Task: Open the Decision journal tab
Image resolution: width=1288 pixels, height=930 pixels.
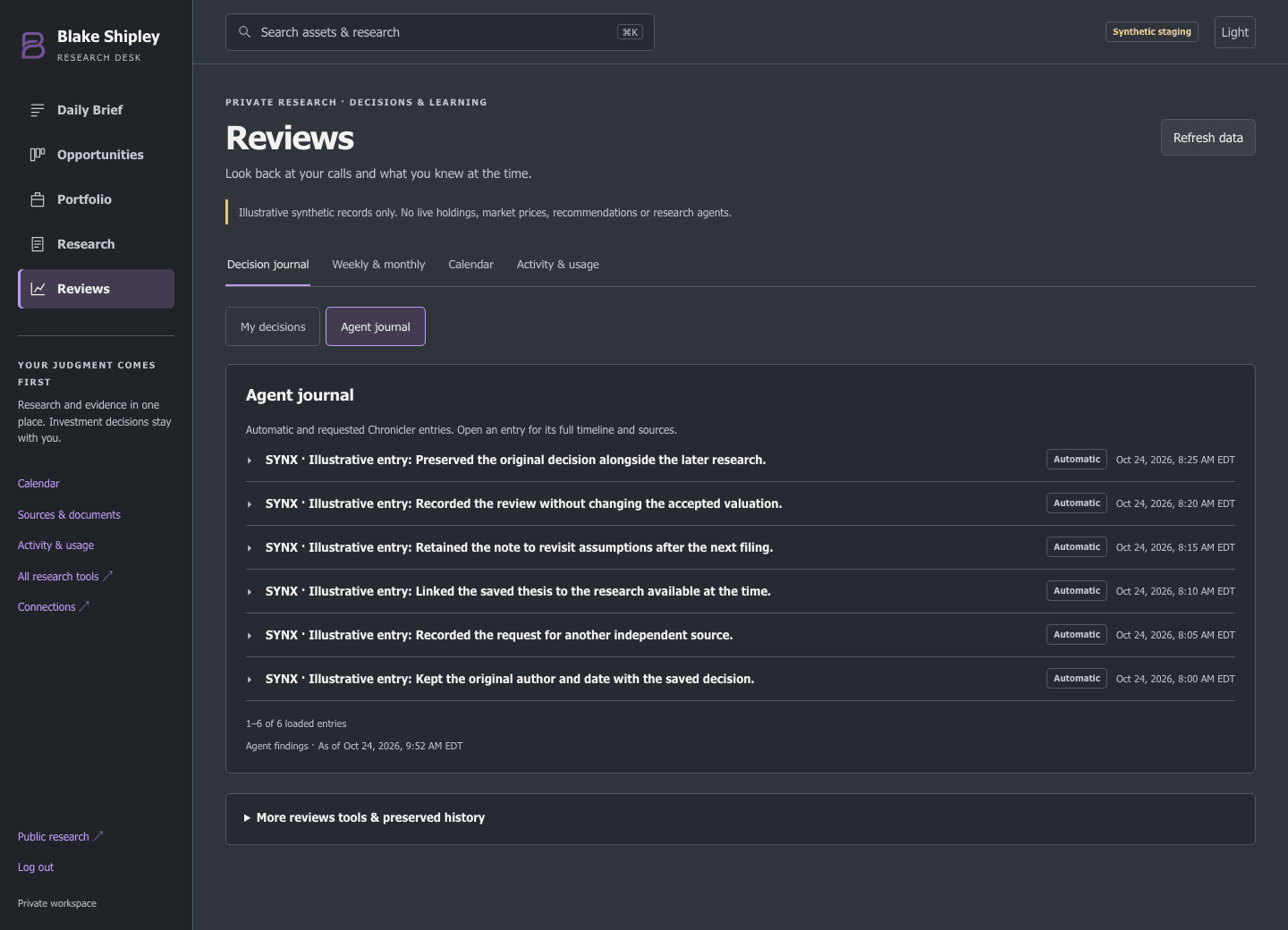Action: pyautogui.click(x=268, y=265)
